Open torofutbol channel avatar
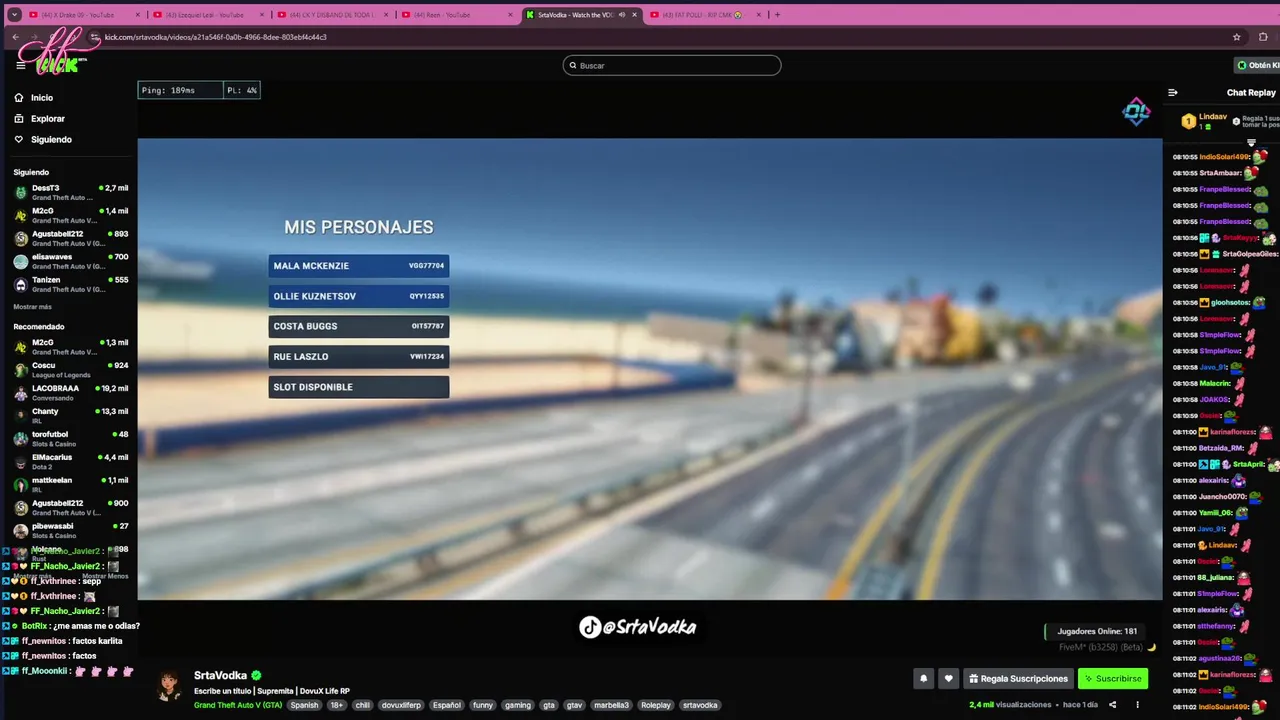 (21, 439)
